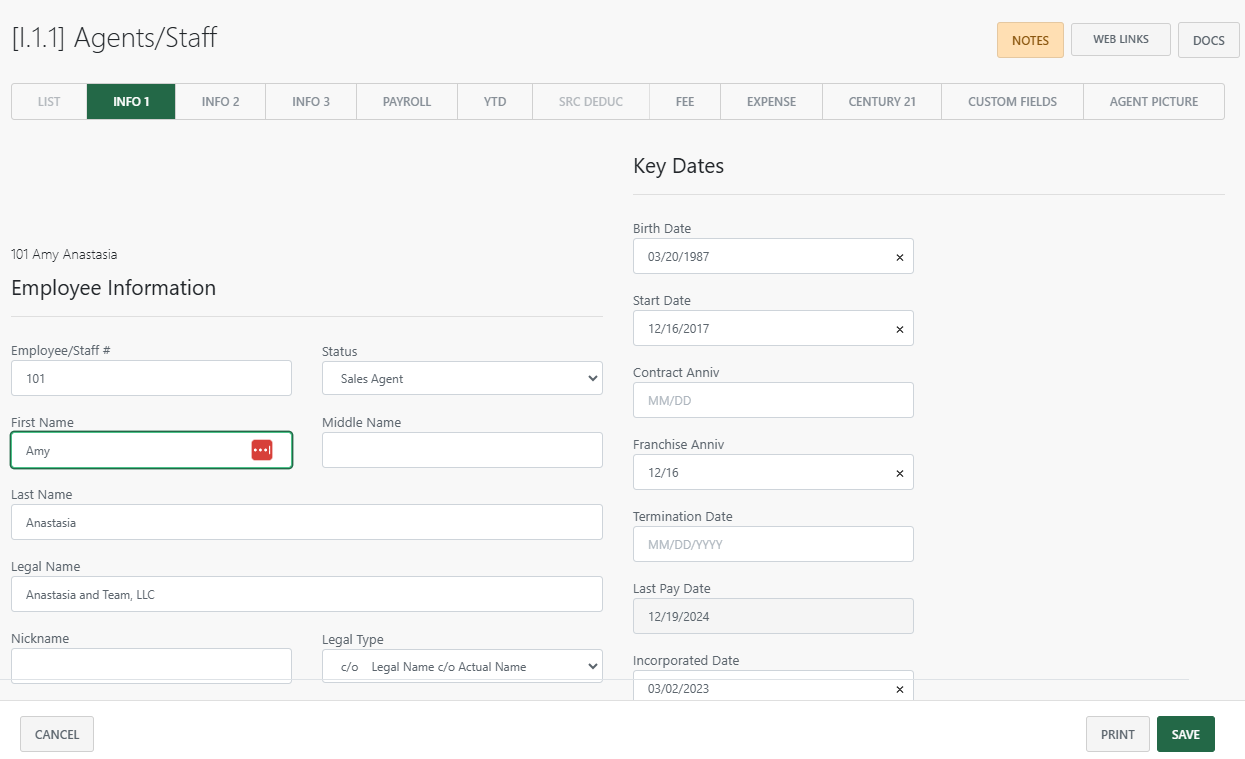1245x759 pixels.
Task: Switch to the PAYROLL tab
Action: pos(406,101)
